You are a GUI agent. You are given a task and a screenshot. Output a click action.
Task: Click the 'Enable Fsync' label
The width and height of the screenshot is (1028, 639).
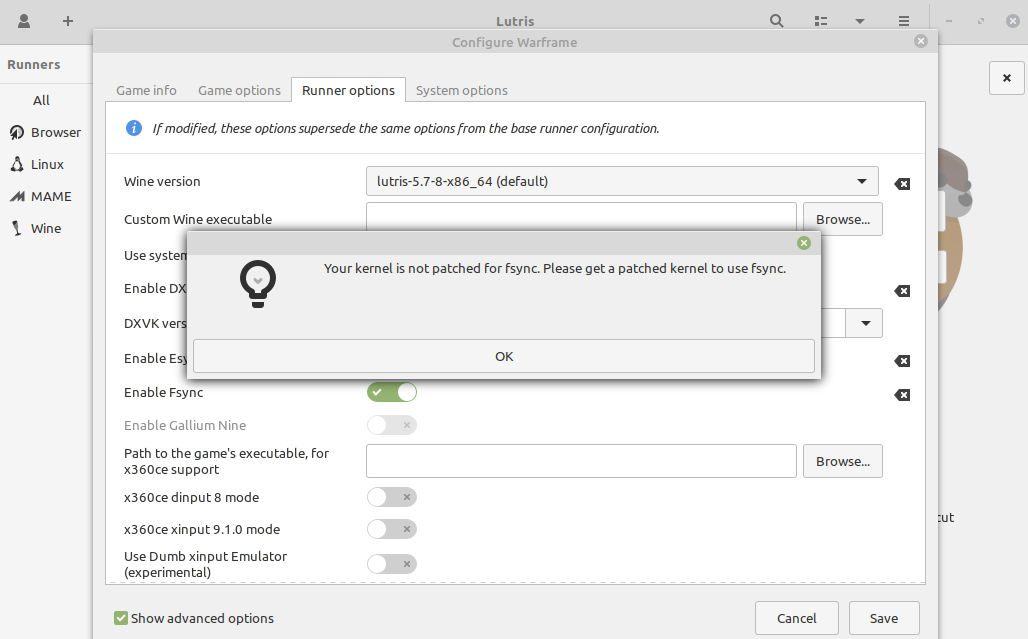click(x=163, y=393)
